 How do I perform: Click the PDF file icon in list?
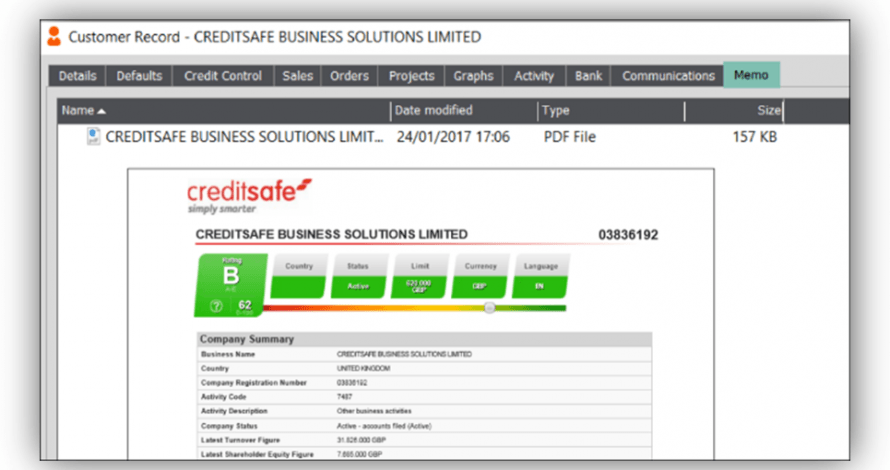tap(93, 136)
